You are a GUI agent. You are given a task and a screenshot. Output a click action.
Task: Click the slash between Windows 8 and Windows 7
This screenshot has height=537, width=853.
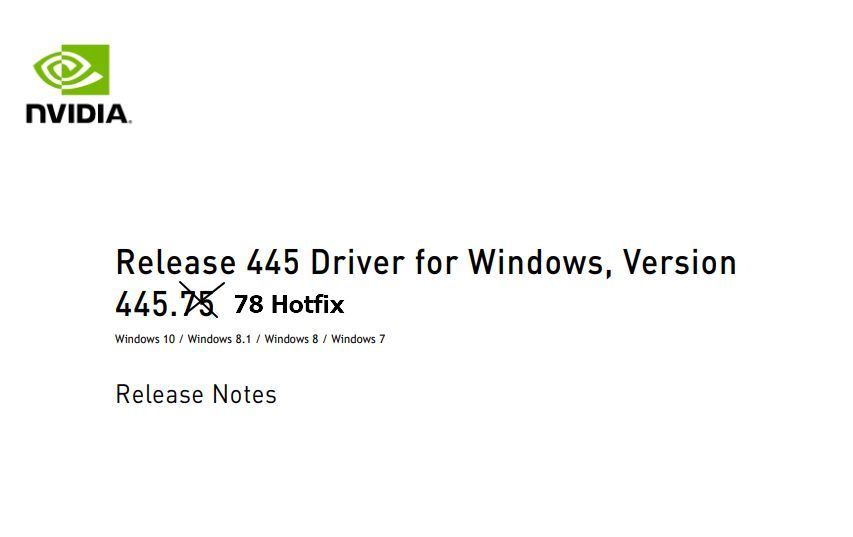tap(325, 339)
